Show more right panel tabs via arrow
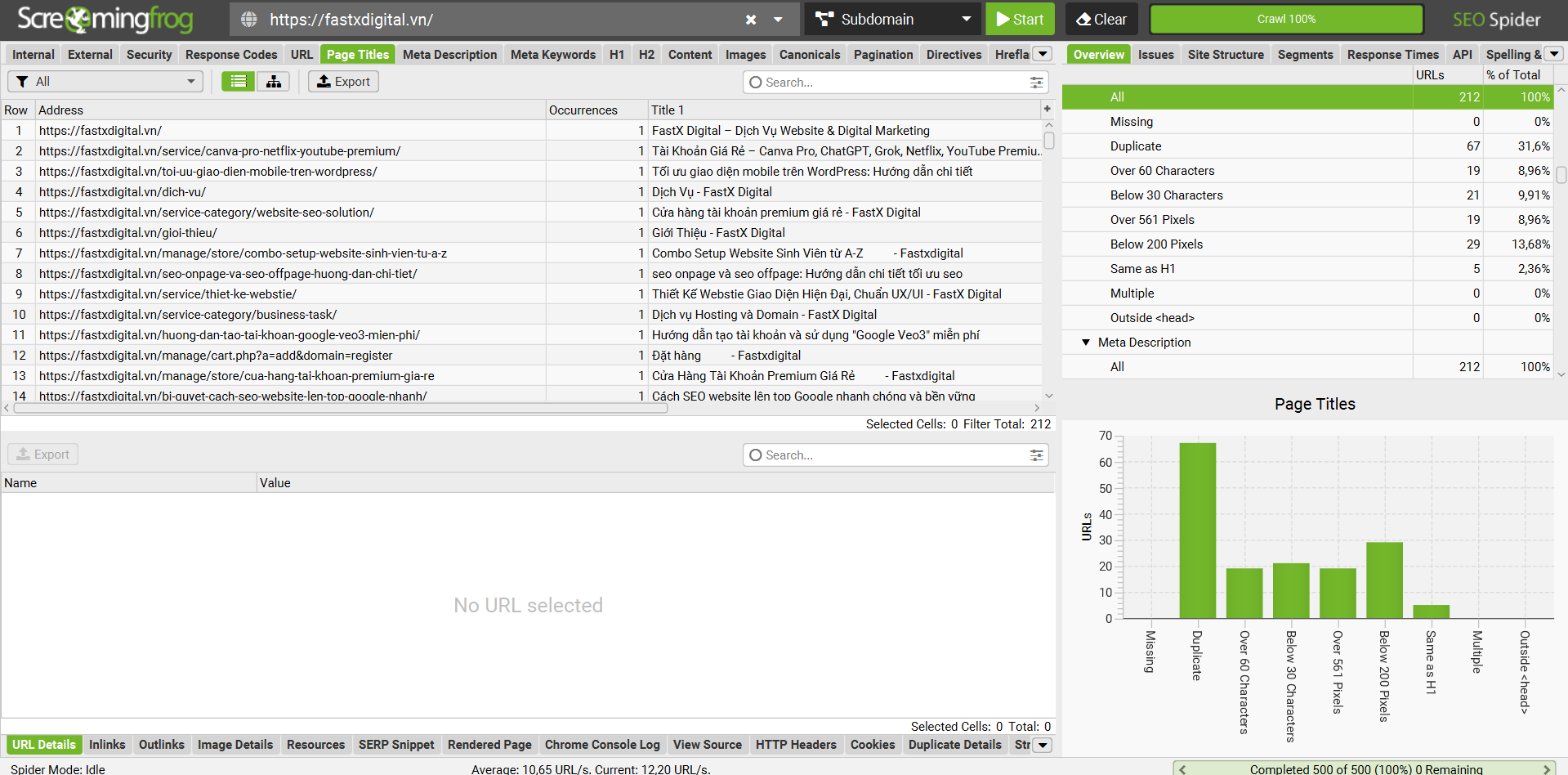1568x775 pixels. point(1554,54)
